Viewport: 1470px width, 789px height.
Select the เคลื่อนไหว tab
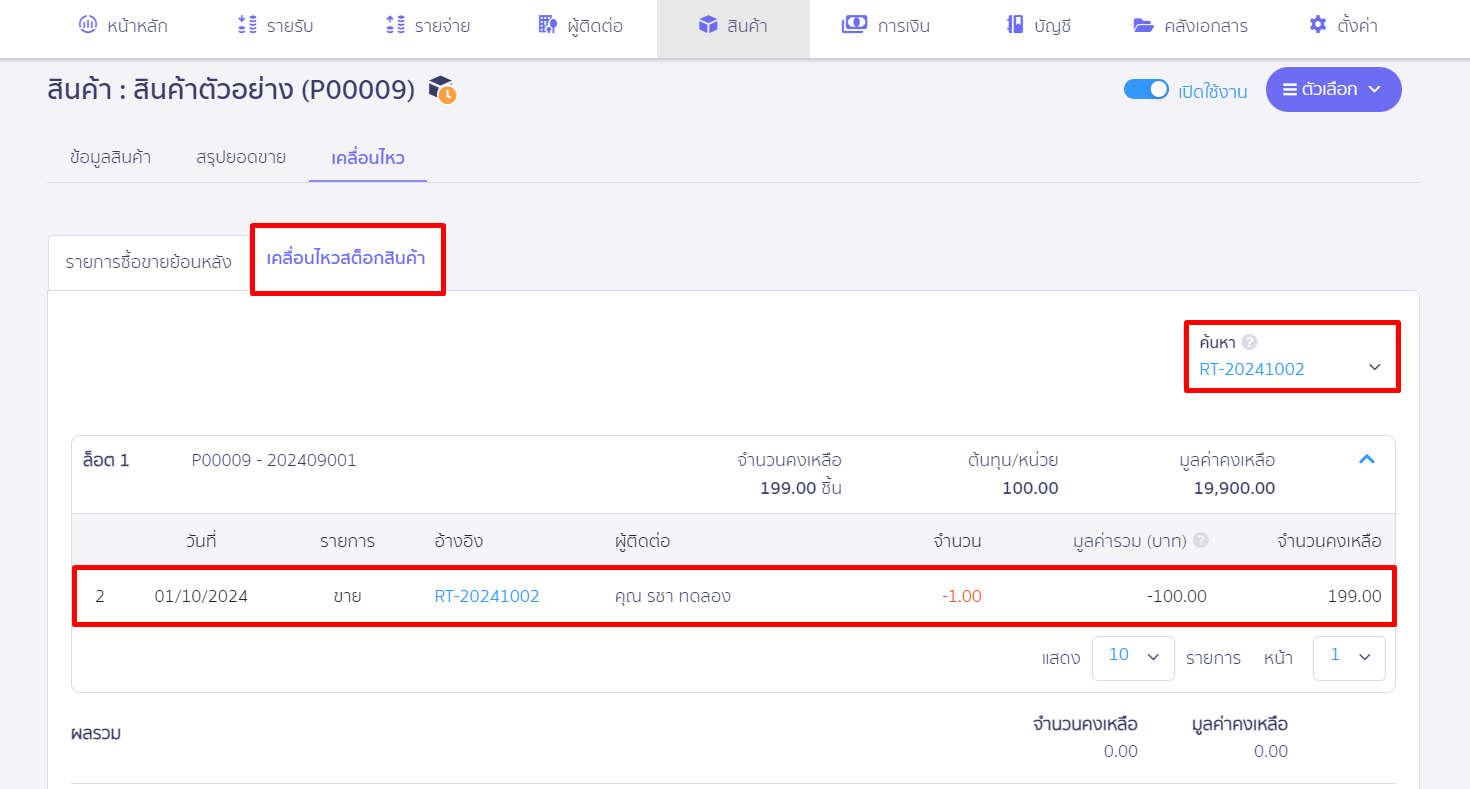click(x=368, y=157)
